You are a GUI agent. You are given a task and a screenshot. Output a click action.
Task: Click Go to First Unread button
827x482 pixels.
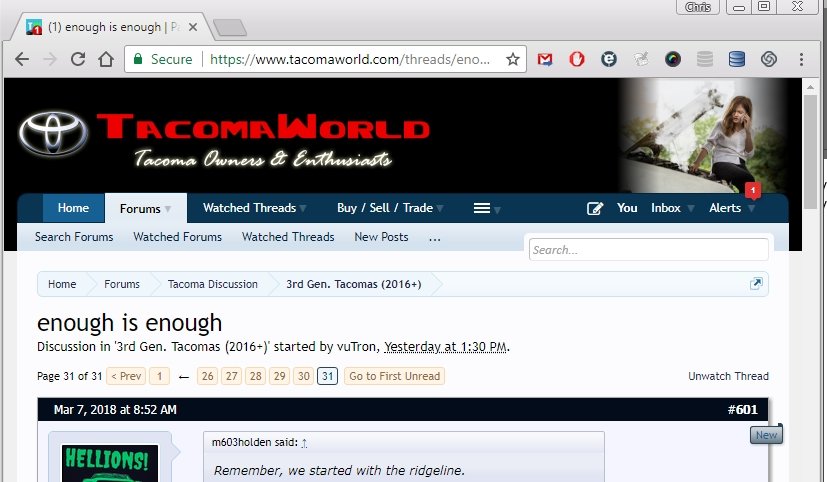(x=395, y=376)
